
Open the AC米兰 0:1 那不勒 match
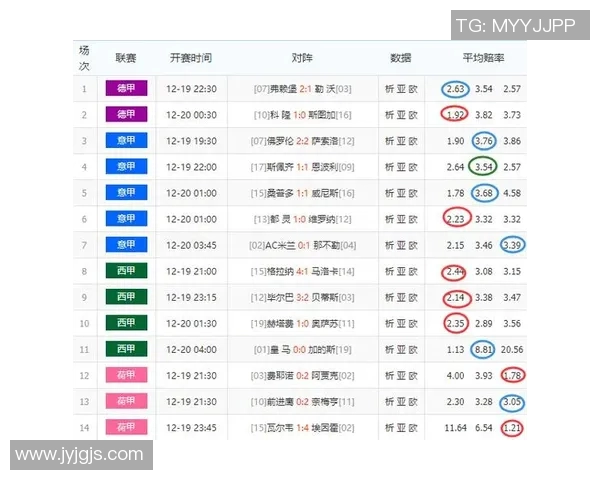click(x=304, y=245)
